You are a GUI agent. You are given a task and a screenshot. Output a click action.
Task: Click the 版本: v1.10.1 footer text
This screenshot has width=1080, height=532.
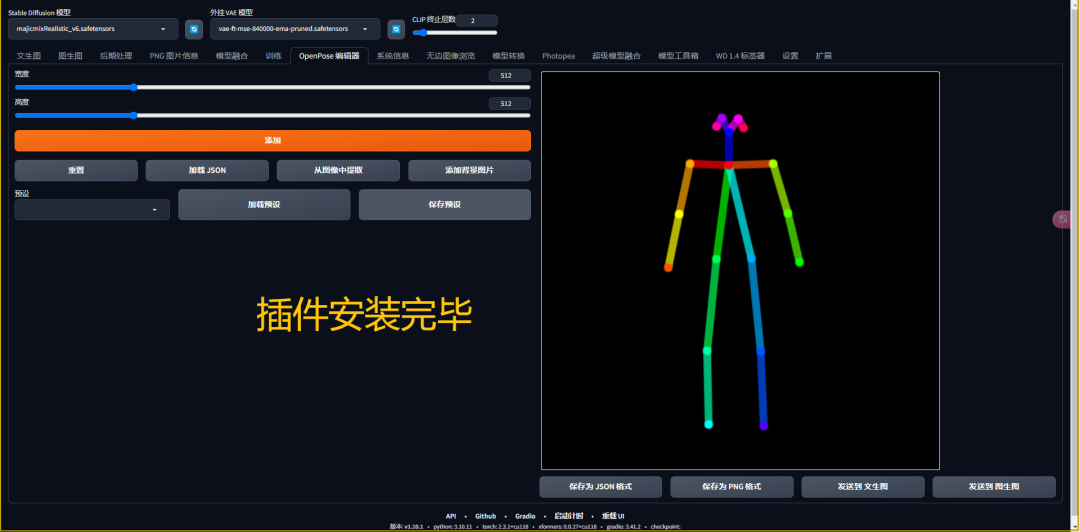[x=407, y=526]
